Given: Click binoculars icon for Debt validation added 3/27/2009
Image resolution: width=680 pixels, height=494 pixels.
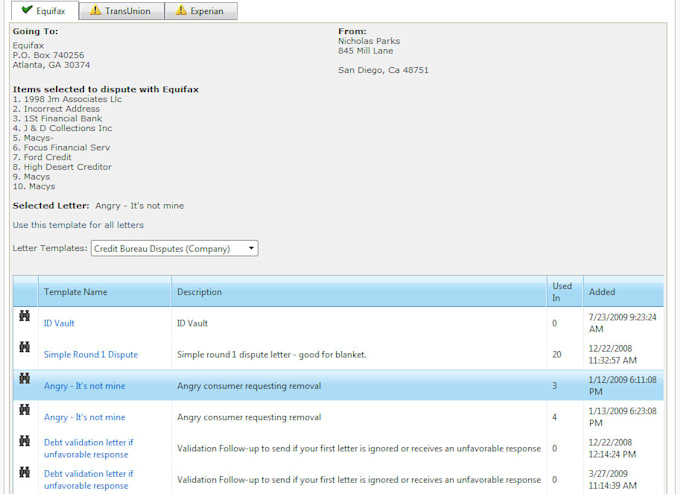Looking at the screenshot, I should click(25, 472).
